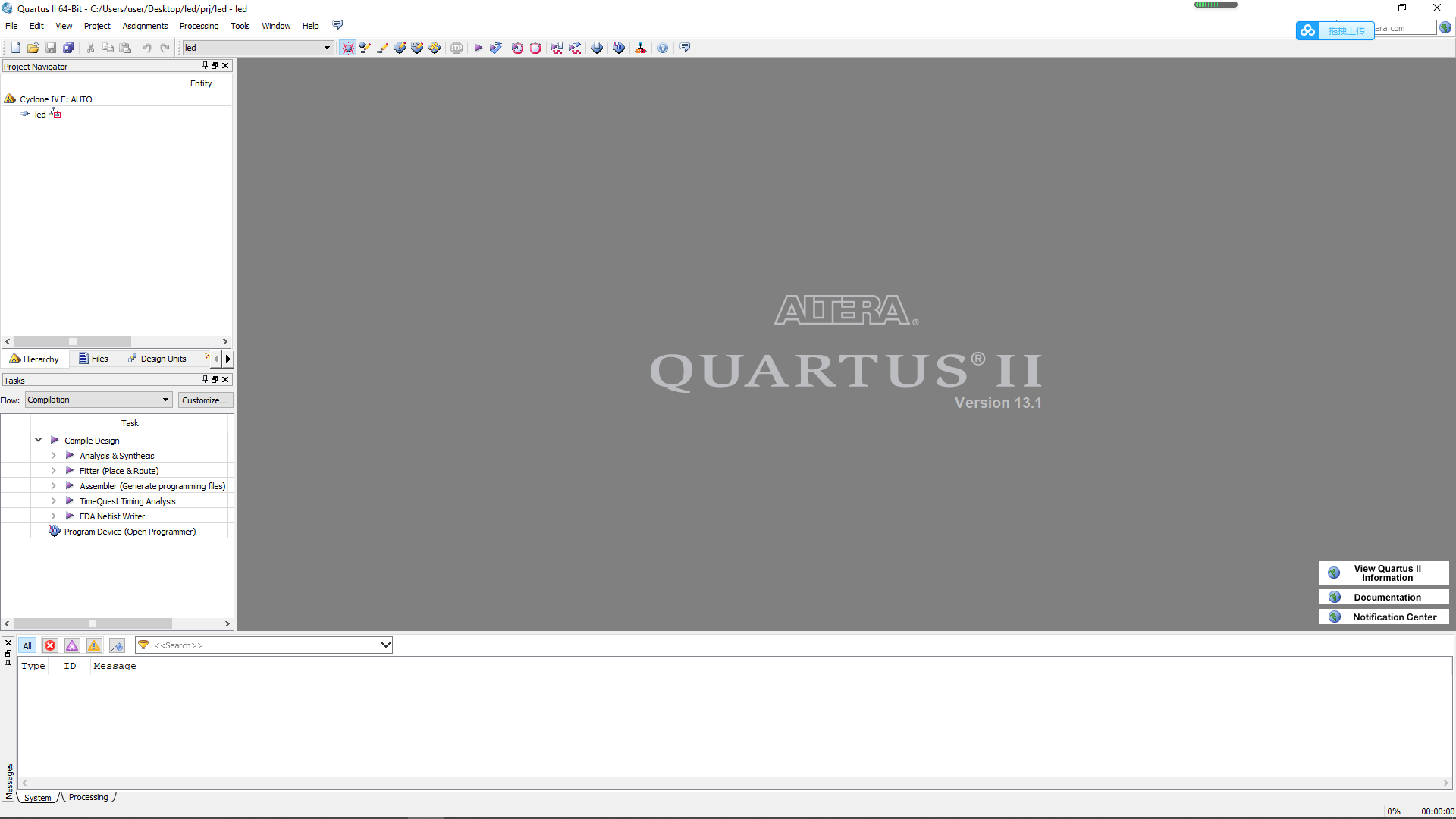Click the Open File folder icon

[x=33, y=48]
